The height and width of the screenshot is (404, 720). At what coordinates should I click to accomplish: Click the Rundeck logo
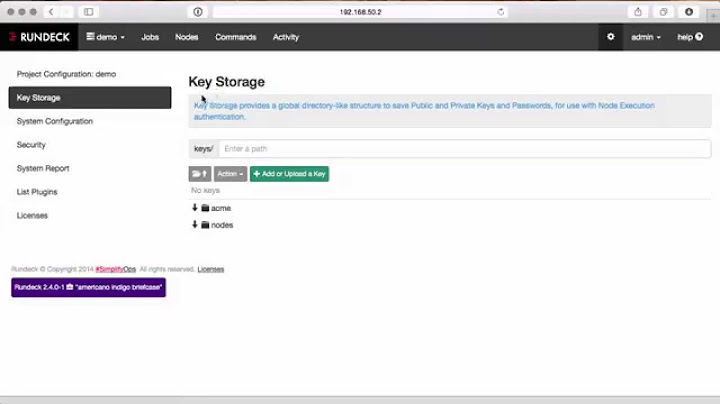[39, 37]
